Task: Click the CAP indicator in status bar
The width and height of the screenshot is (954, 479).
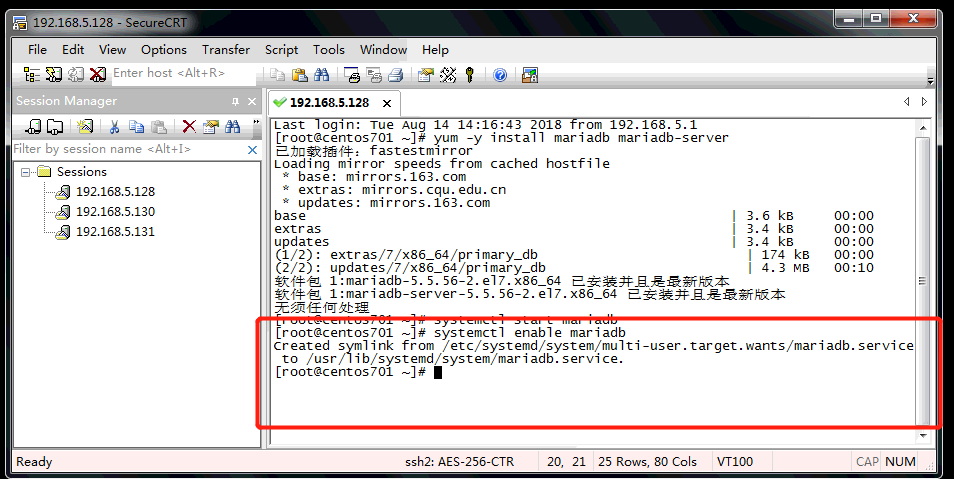Action: [x=867, y=462]
